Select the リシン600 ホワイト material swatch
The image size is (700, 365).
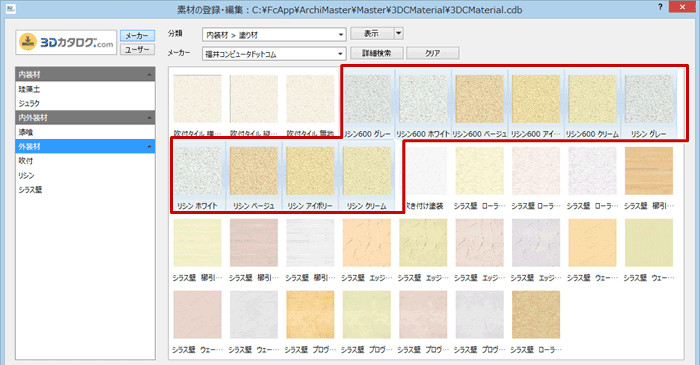(423, 99)
